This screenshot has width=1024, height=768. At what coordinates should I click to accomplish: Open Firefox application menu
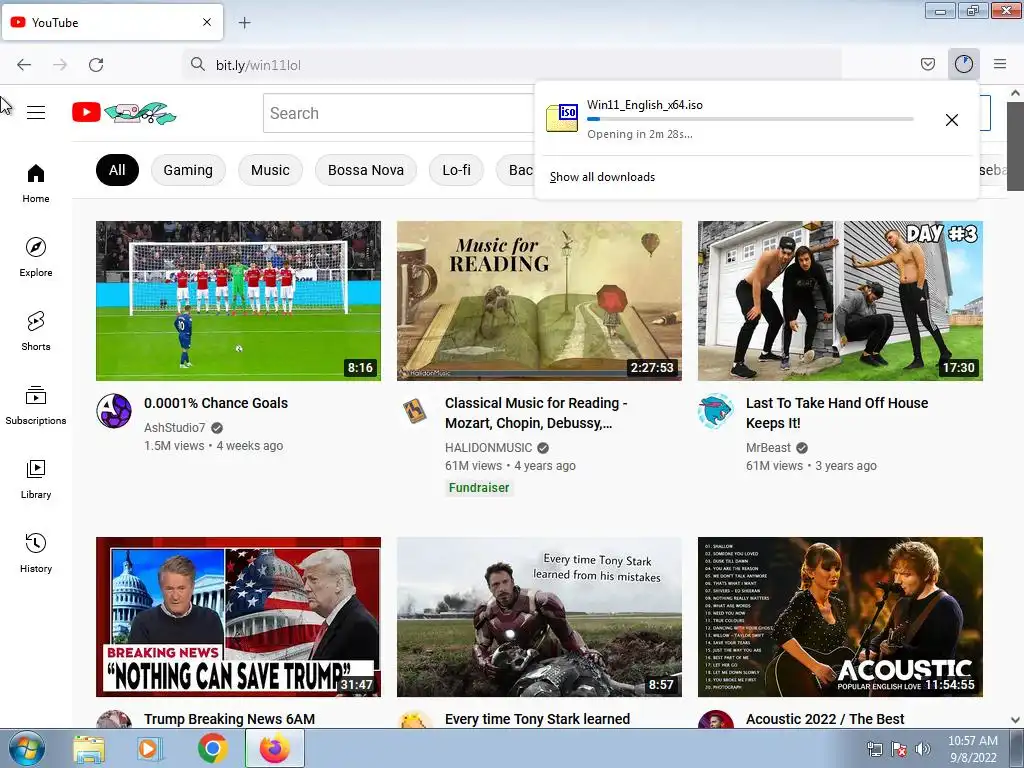click(x=1000, y=64)
